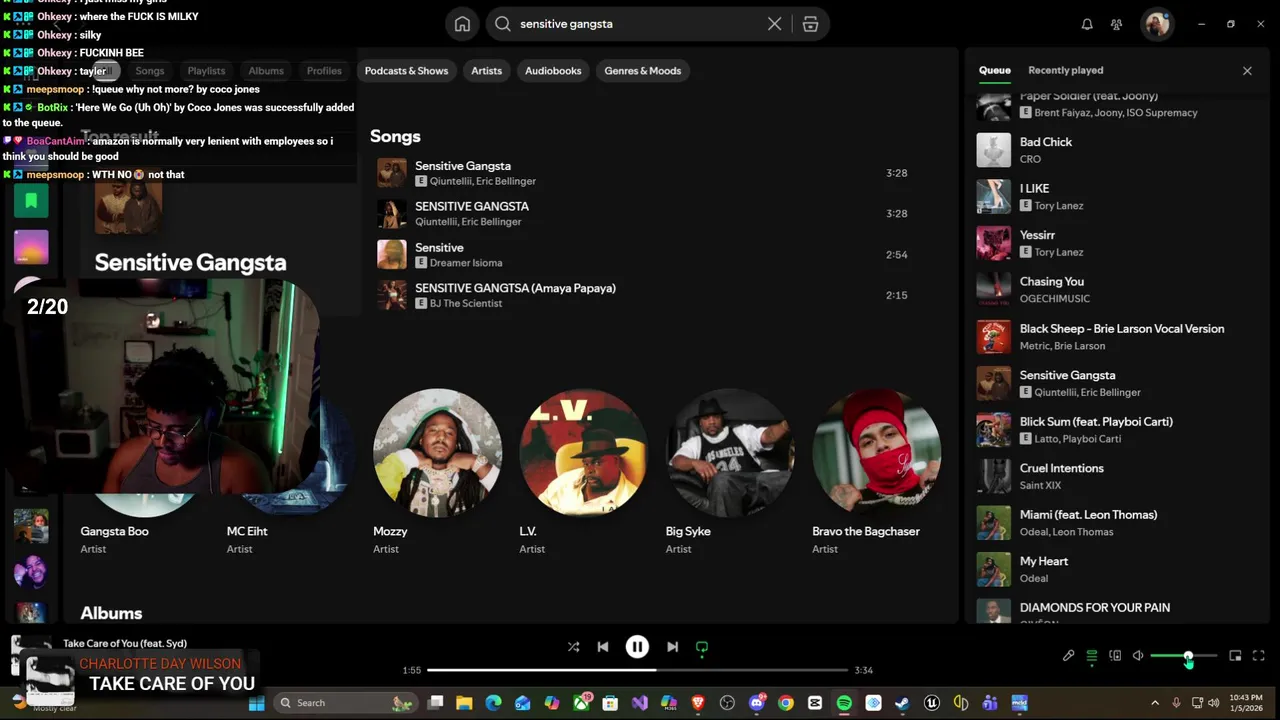Open Bravo the Bagchaser artist card
1280x720 pixels.
tap(876, 471)
